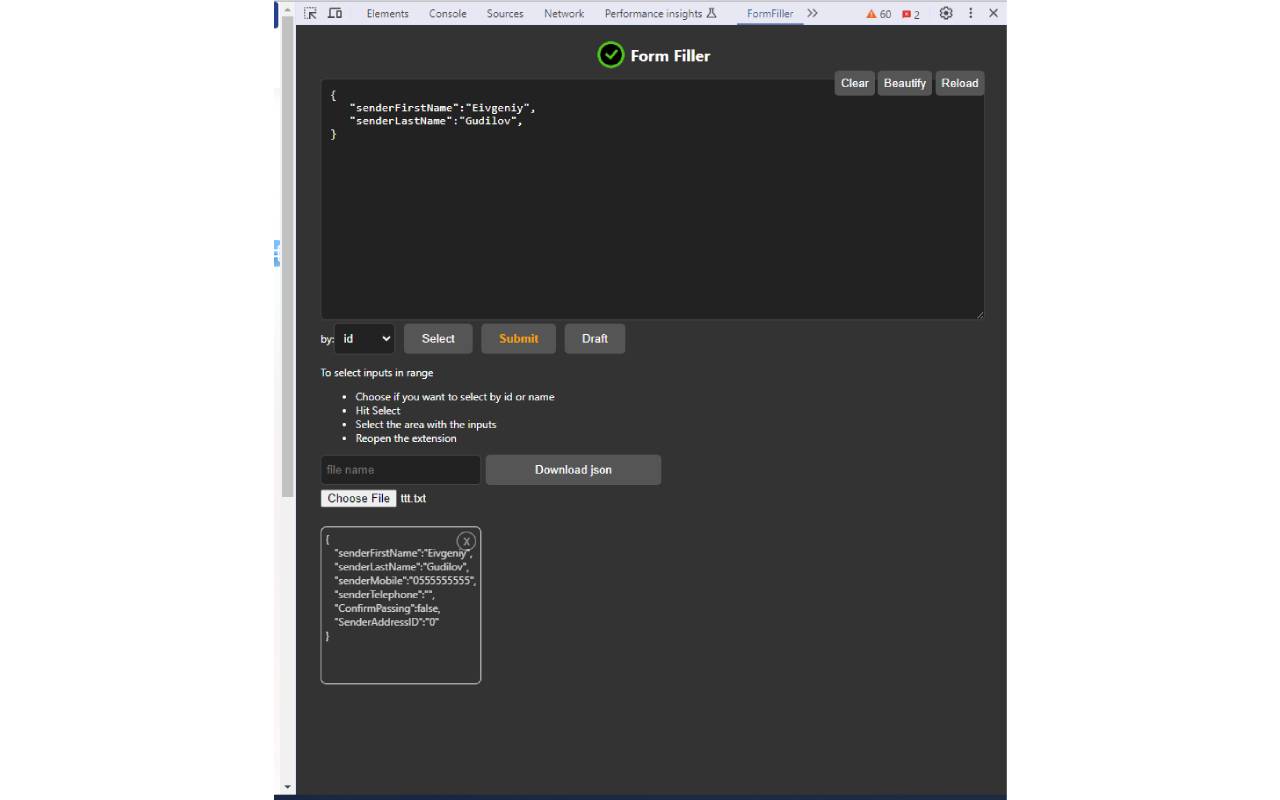Click the "senderMobile" line in saved card
Screen dimensions: 1280x800
[x=405, y=580]
